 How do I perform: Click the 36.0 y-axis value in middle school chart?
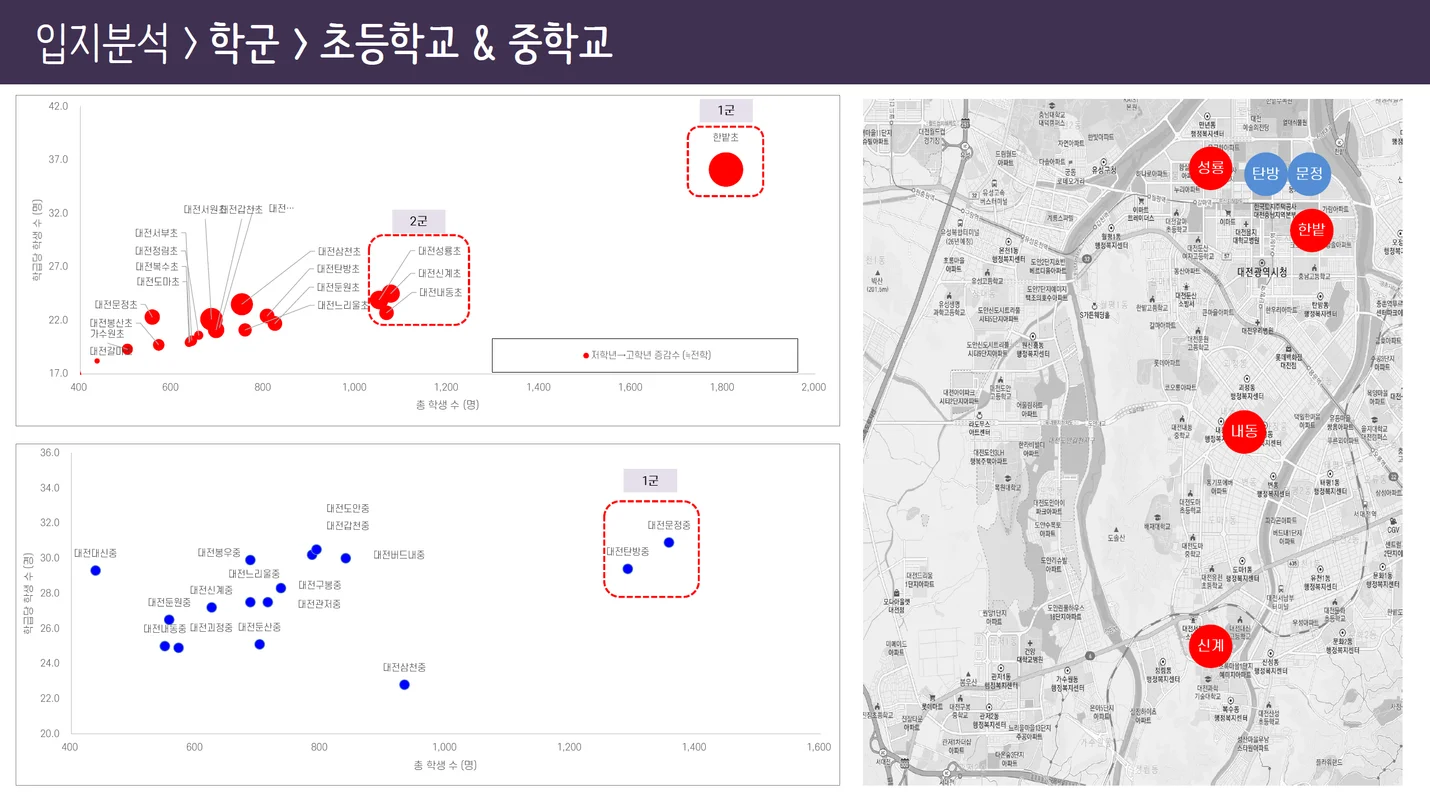coord(49,453)
